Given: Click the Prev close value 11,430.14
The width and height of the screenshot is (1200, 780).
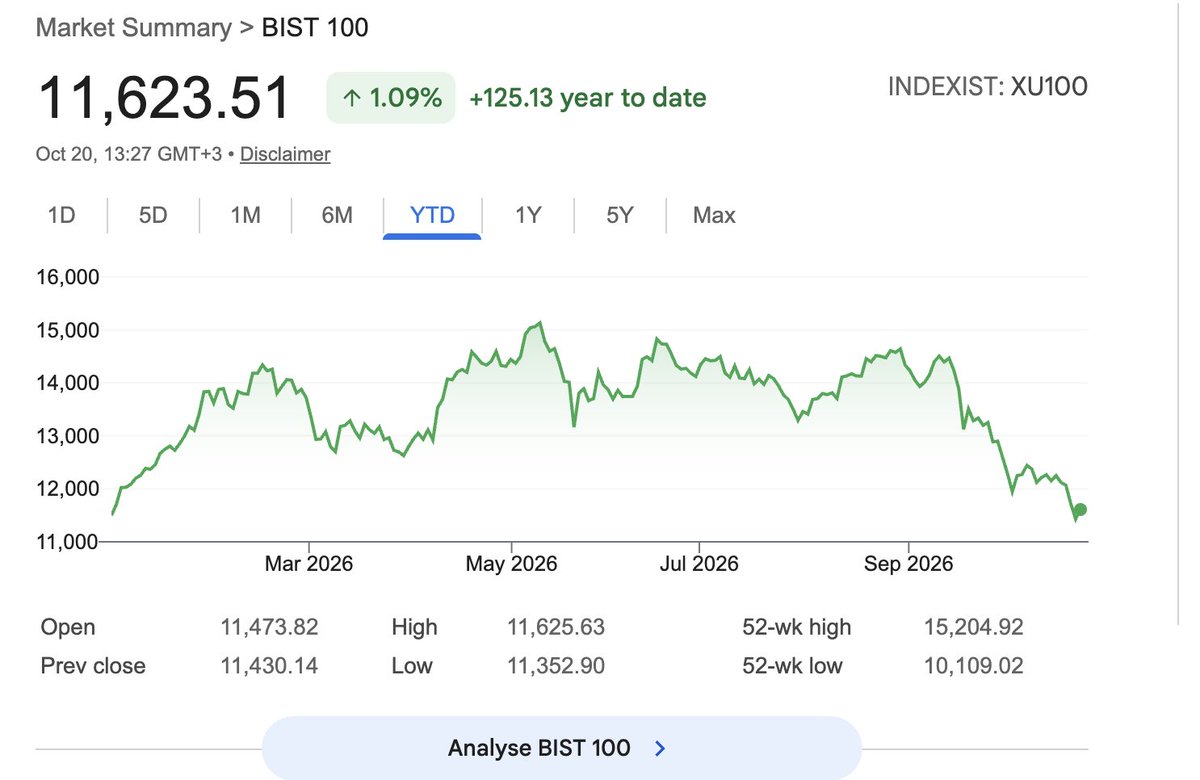Looking at the screenshot, I should pos(269,665).
